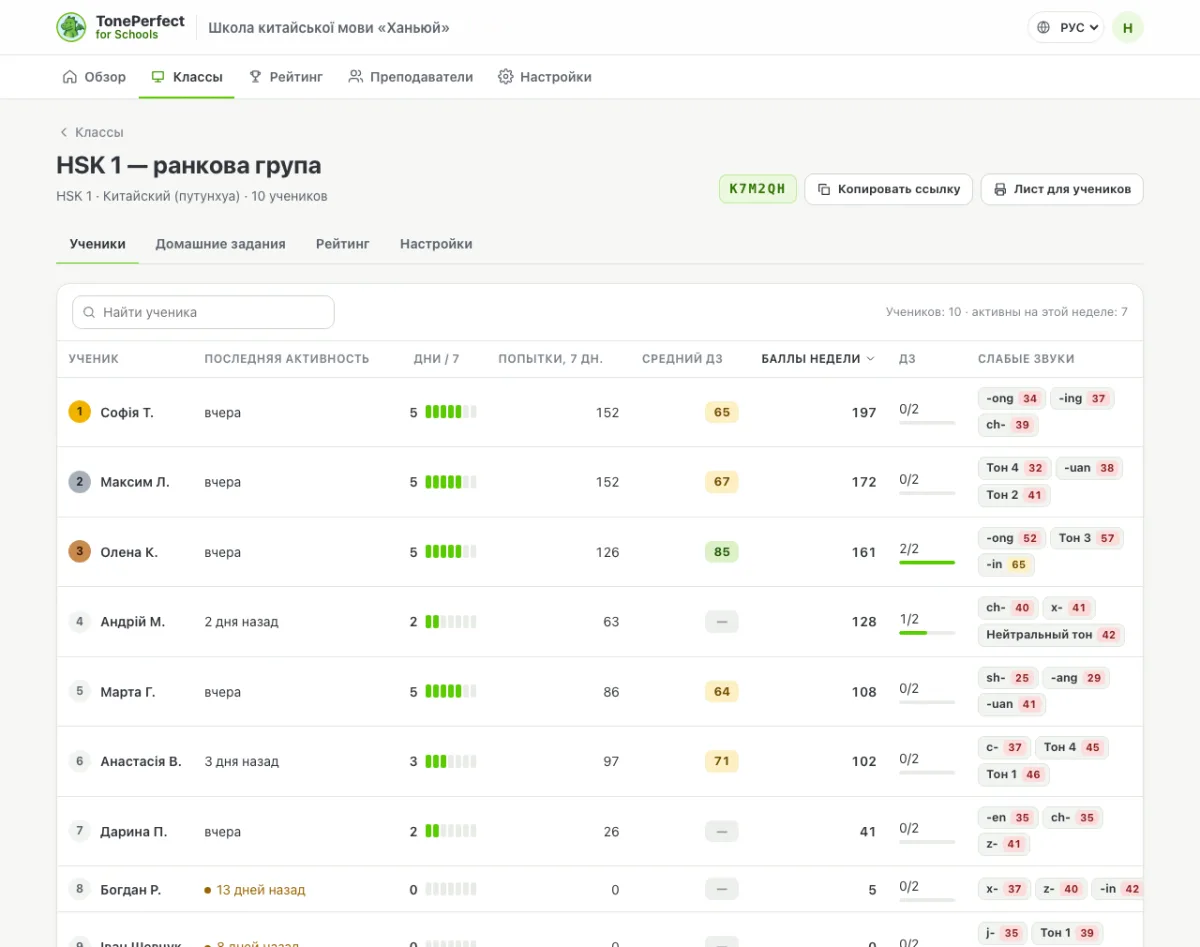
Task: Click weak sound tag Тон 2 41
Action: (x=1014, y=495)
